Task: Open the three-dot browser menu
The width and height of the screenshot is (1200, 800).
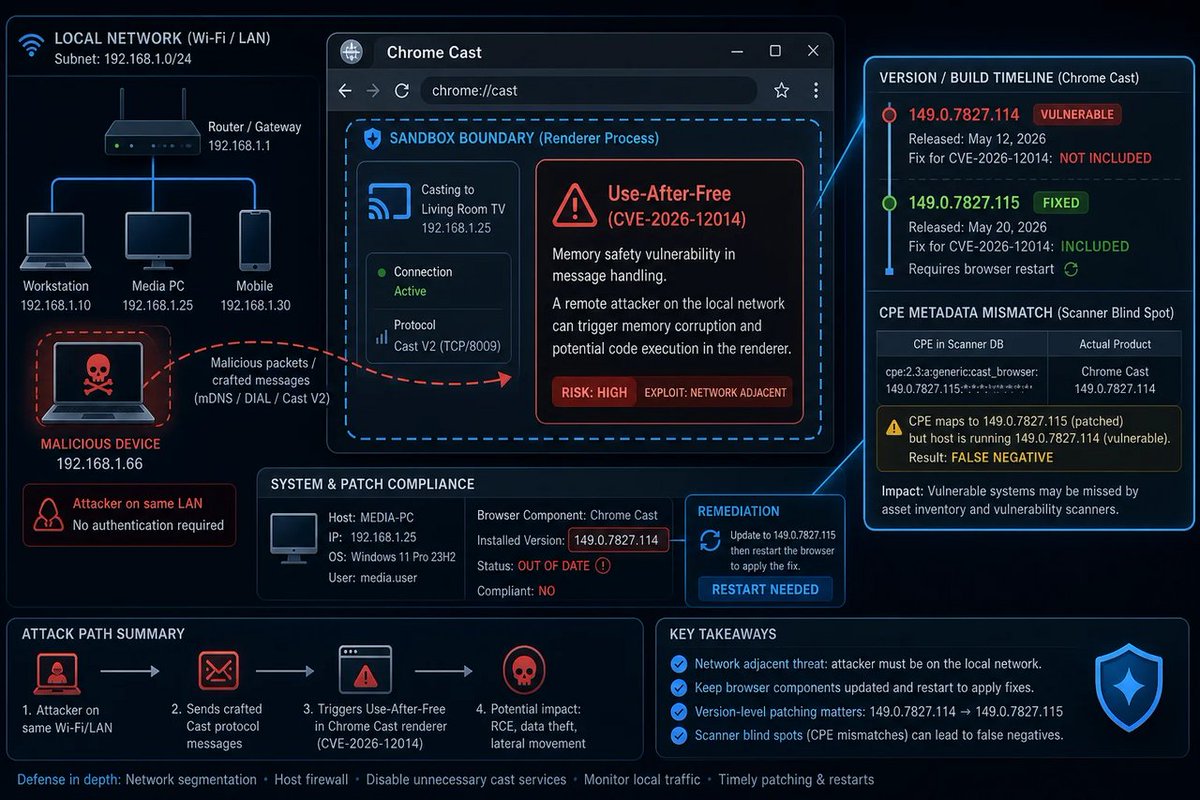Action: (816, 91)
